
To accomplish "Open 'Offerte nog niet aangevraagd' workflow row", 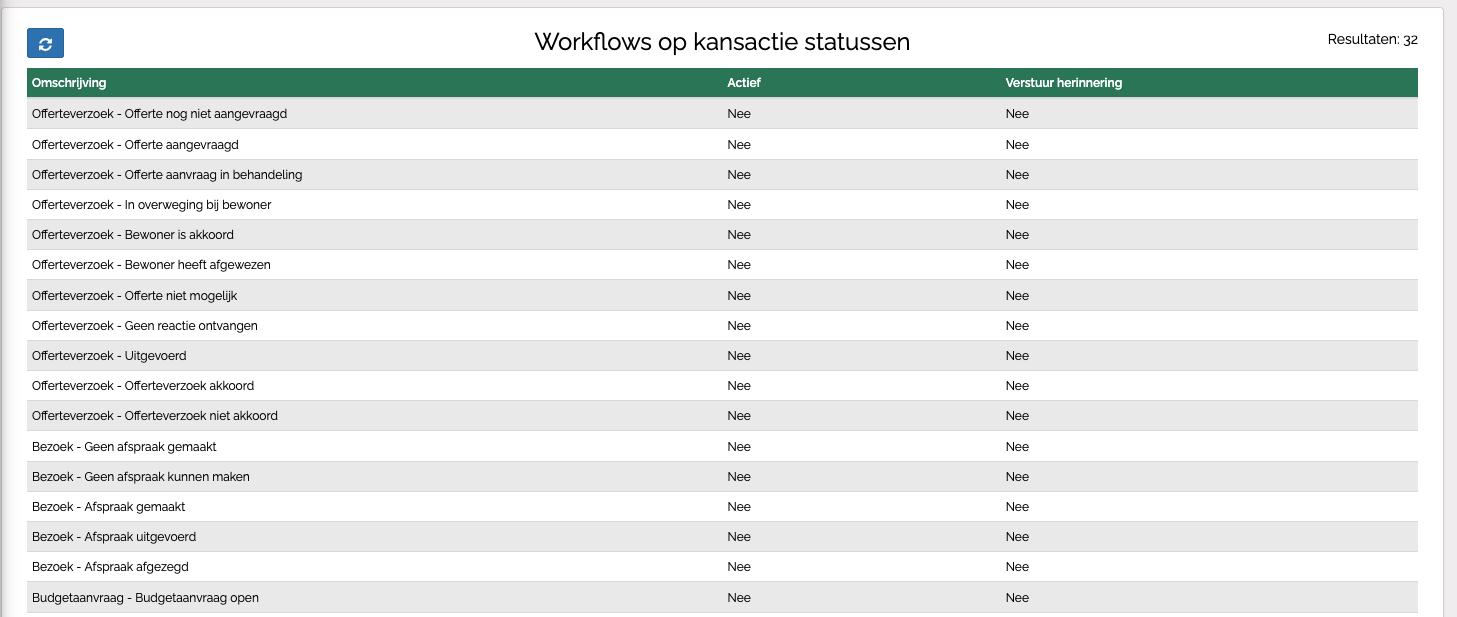I will 159,114.
